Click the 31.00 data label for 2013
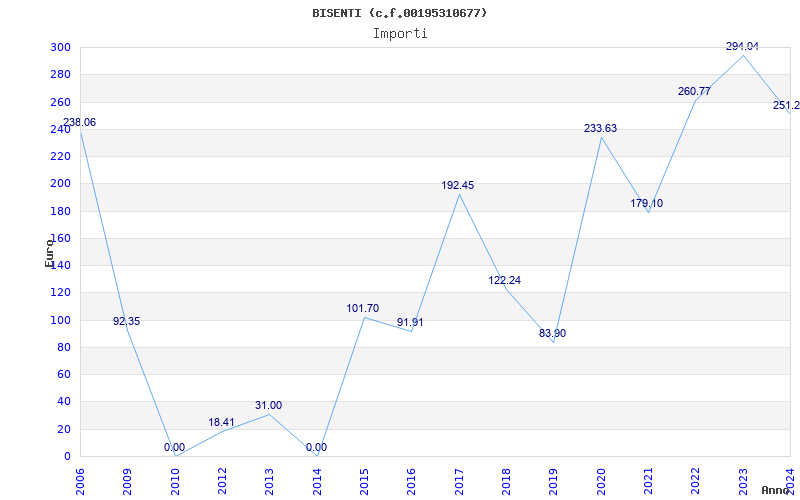This screenshot has height=500, width=800. (x=268, y=406)
